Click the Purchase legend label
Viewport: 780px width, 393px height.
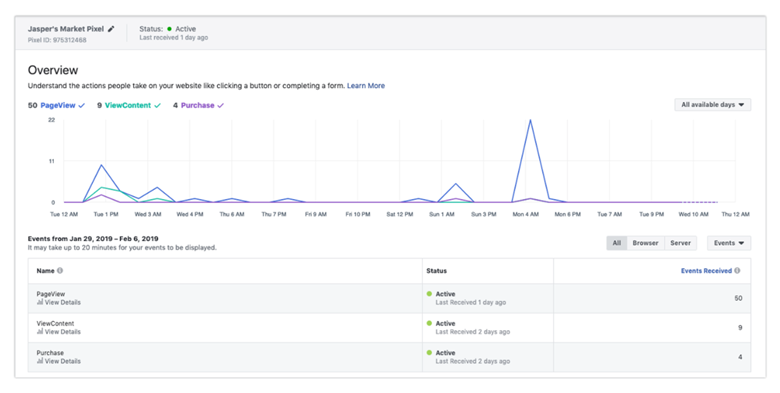[197, 105]
